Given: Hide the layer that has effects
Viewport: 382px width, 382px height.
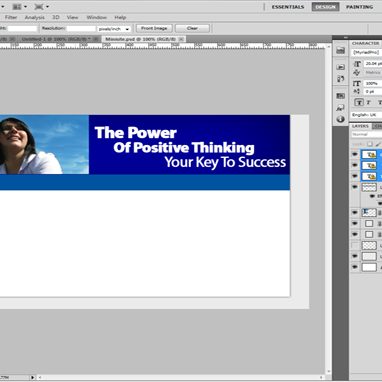Looking at the screenshot, I should 355,187.
